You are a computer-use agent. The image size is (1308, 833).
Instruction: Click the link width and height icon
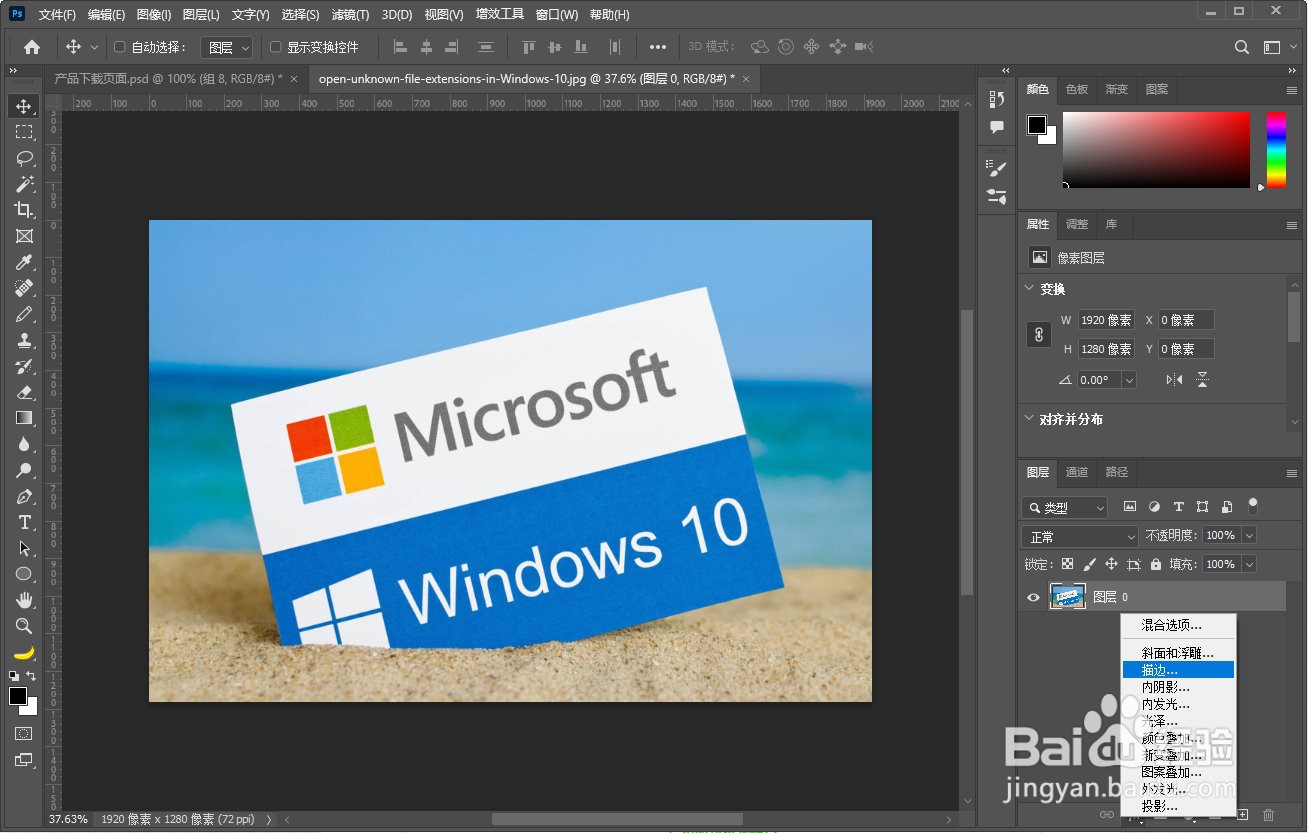click(1039, 335)
